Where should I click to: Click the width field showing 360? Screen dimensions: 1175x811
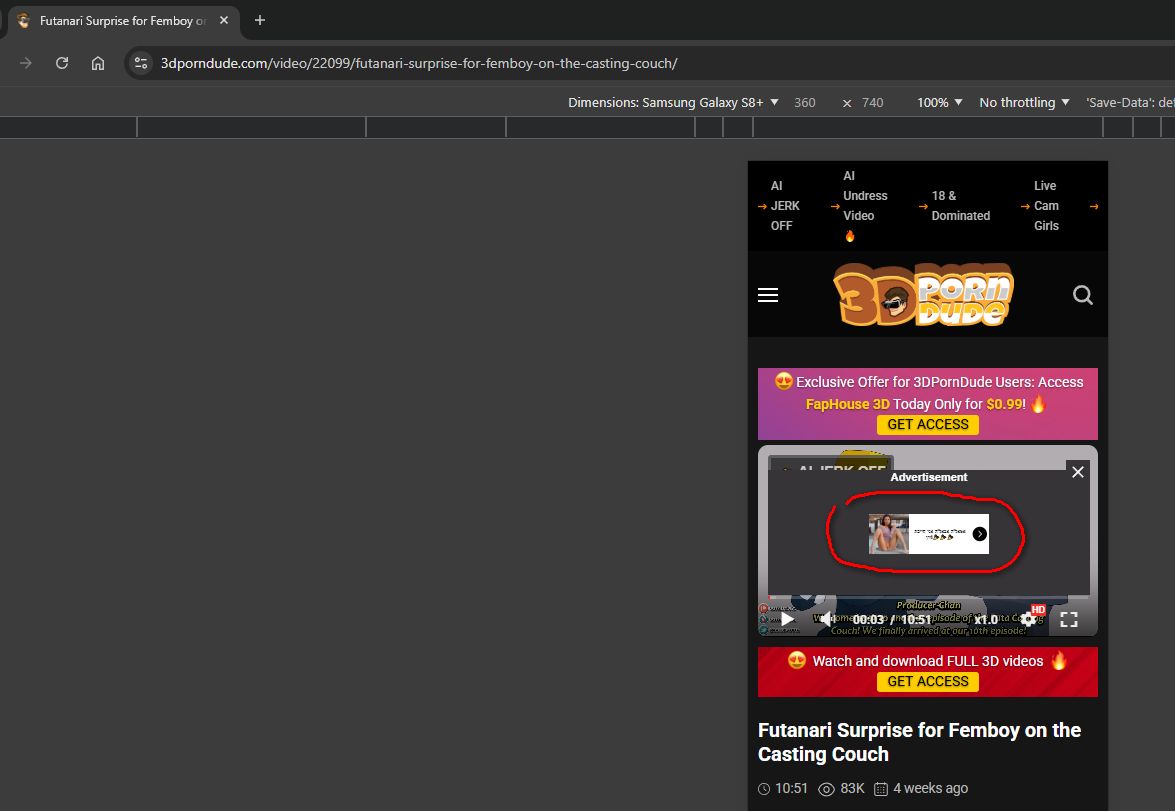[805, 103]
